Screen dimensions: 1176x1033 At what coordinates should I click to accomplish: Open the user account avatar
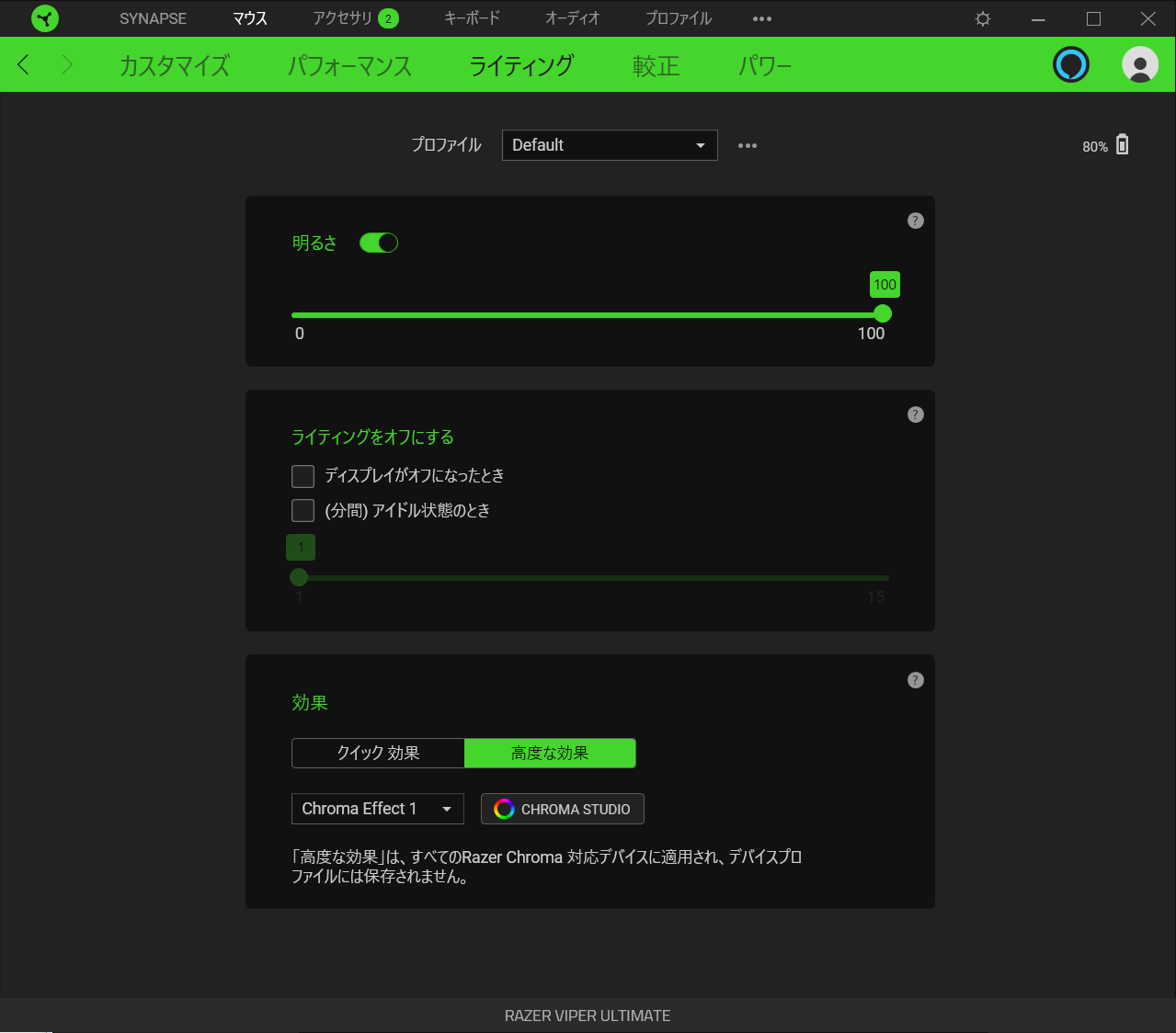[1140, 64]
